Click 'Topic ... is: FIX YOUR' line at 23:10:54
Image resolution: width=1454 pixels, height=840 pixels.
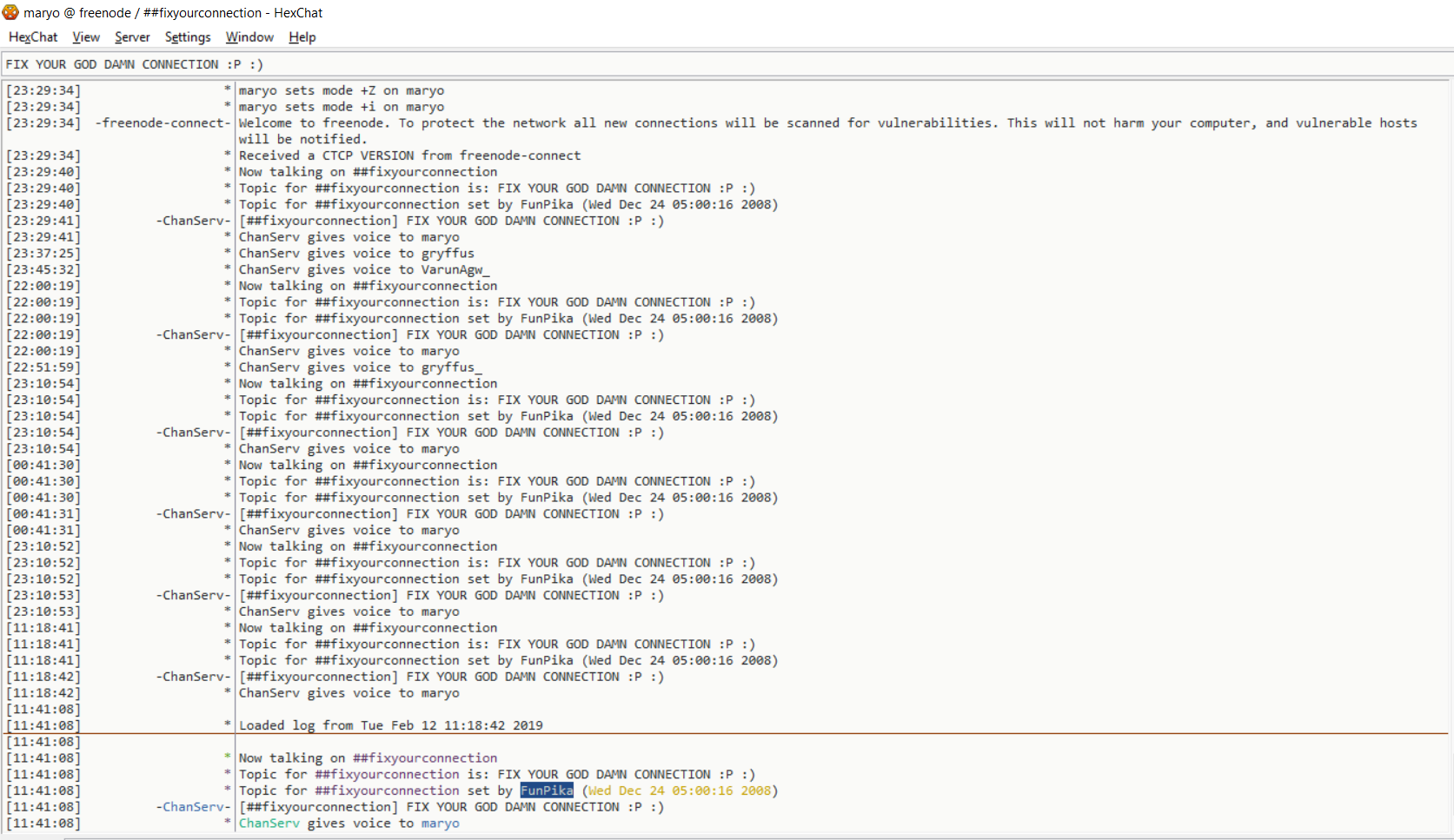pyautogui.click(x=497, y=400)
